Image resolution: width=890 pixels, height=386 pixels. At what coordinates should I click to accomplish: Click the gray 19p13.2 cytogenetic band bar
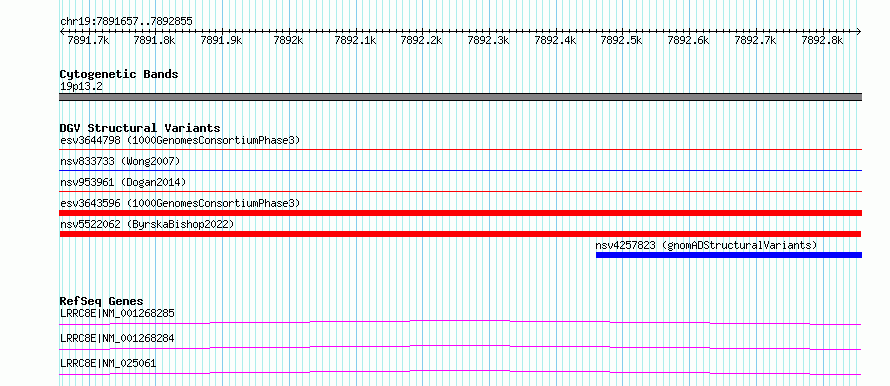[x=460, y=97]
